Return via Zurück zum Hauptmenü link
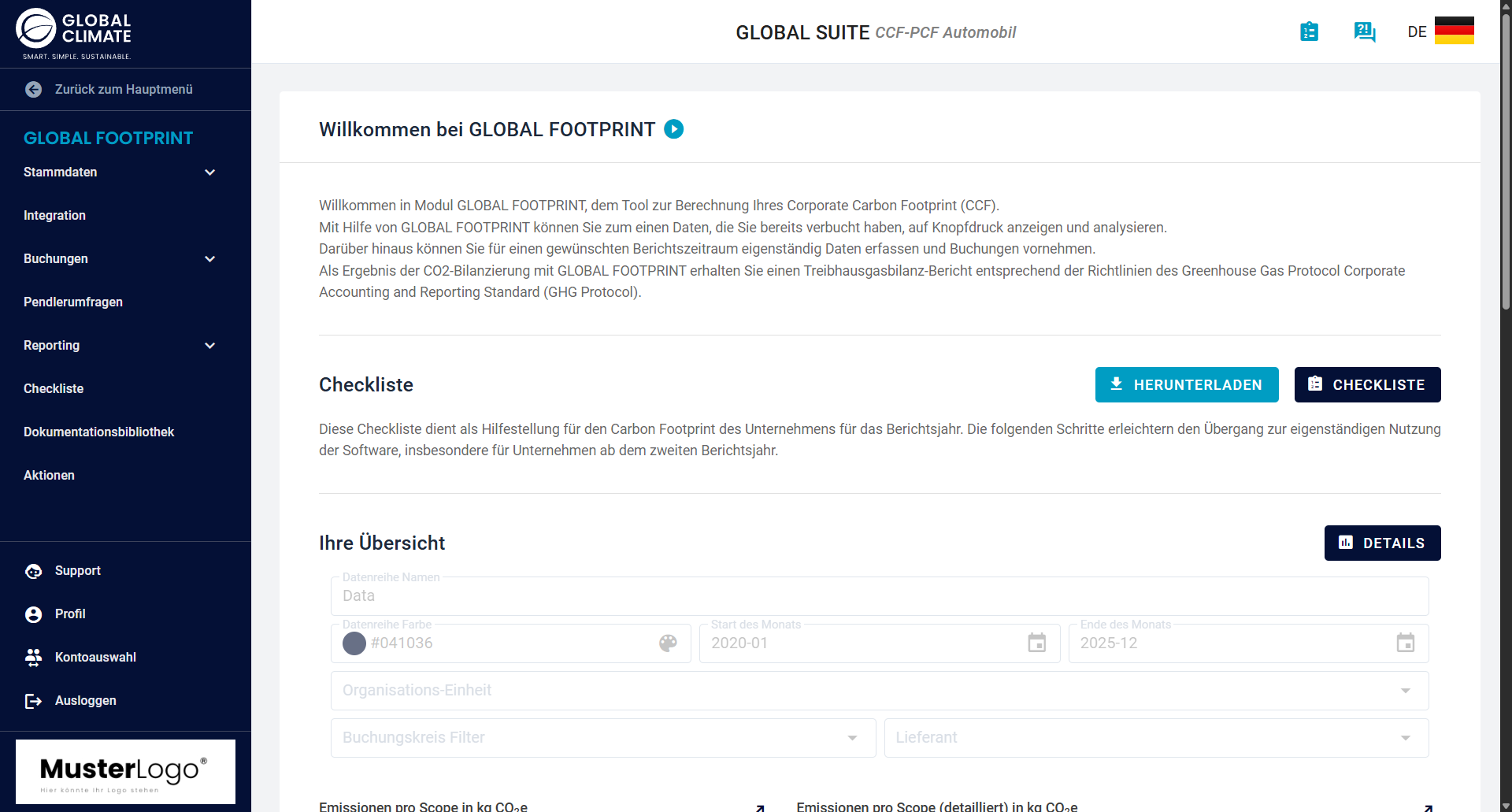The height and width of the screenshot is (812, 1512). click(124, 90)
